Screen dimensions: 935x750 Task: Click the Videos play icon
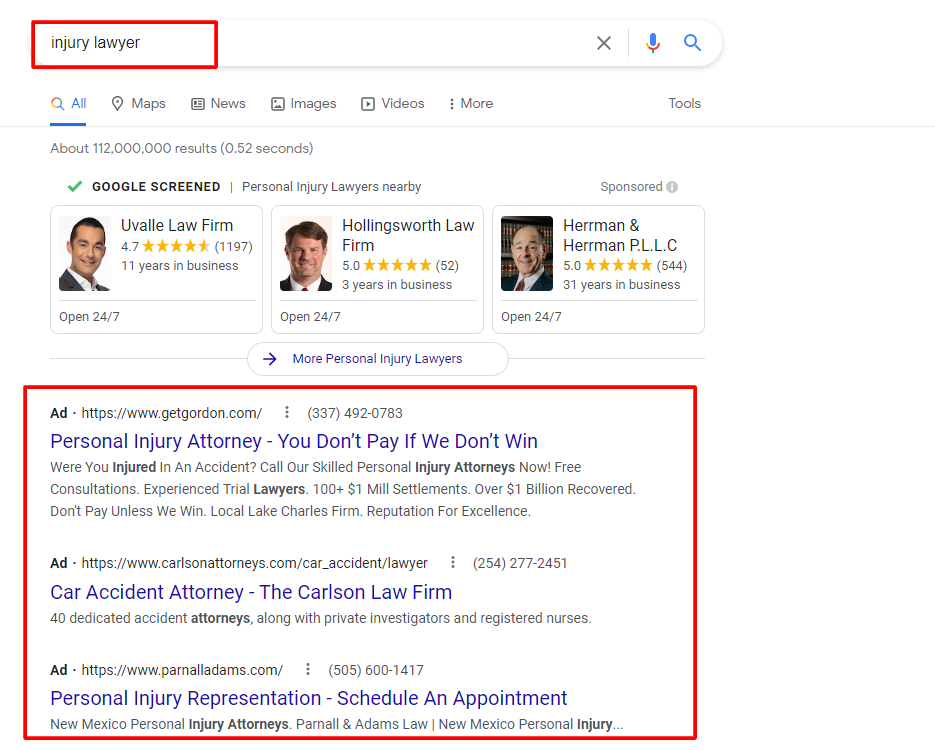367,103
